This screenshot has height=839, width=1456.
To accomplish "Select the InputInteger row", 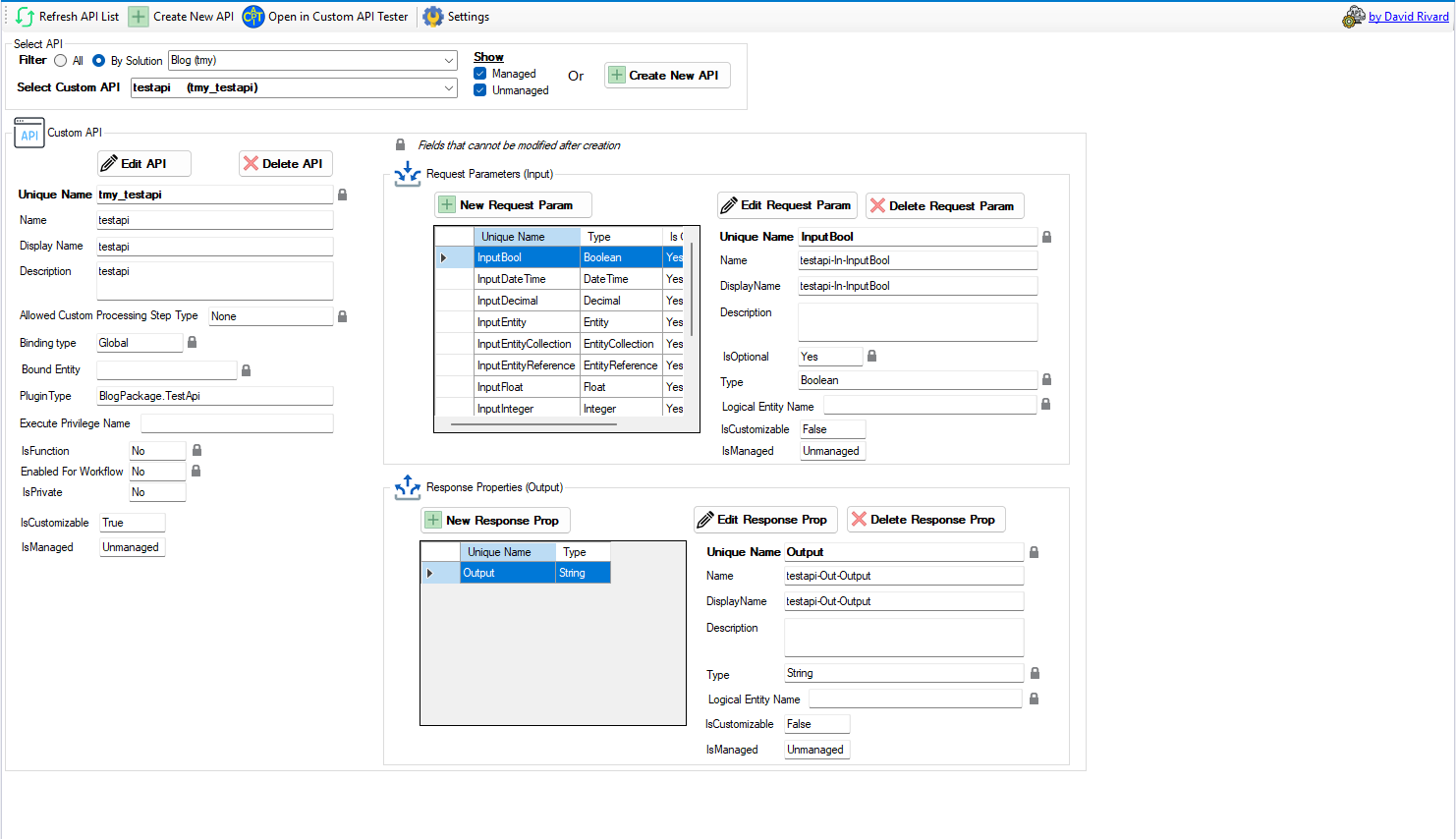I will (x=559, y=409).
